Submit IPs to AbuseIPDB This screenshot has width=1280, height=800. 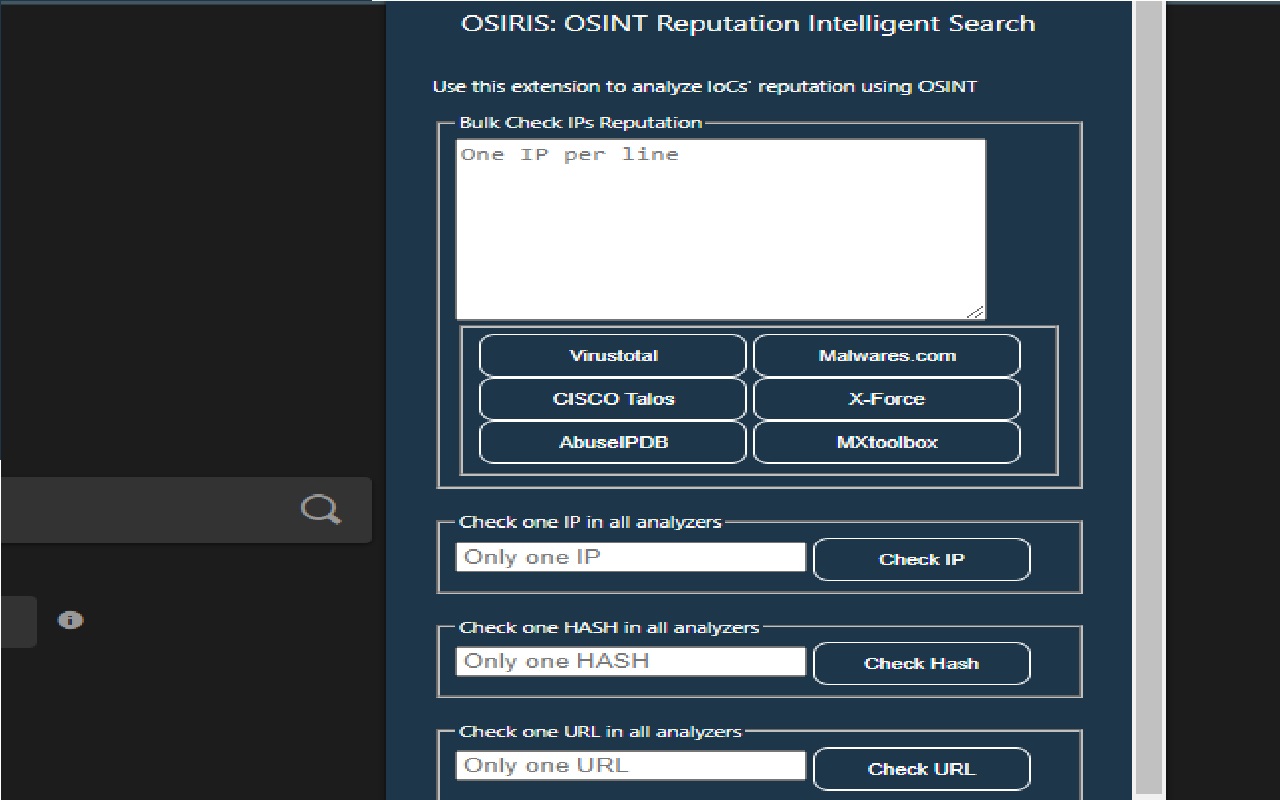click(613, 442)
